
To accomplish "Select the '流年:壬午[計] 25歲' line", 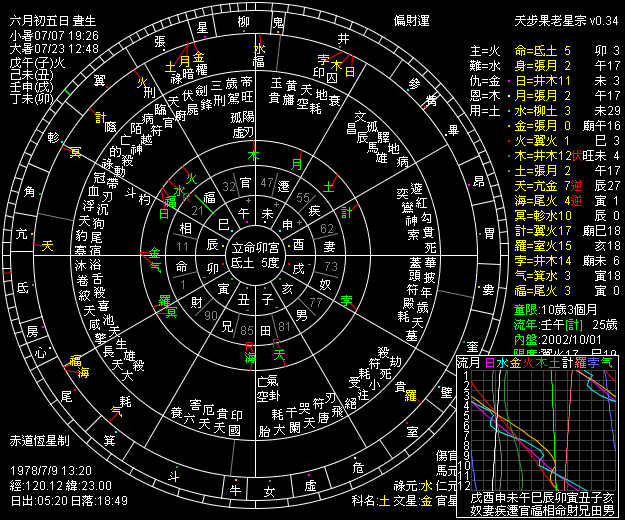I will pos(566,325).
